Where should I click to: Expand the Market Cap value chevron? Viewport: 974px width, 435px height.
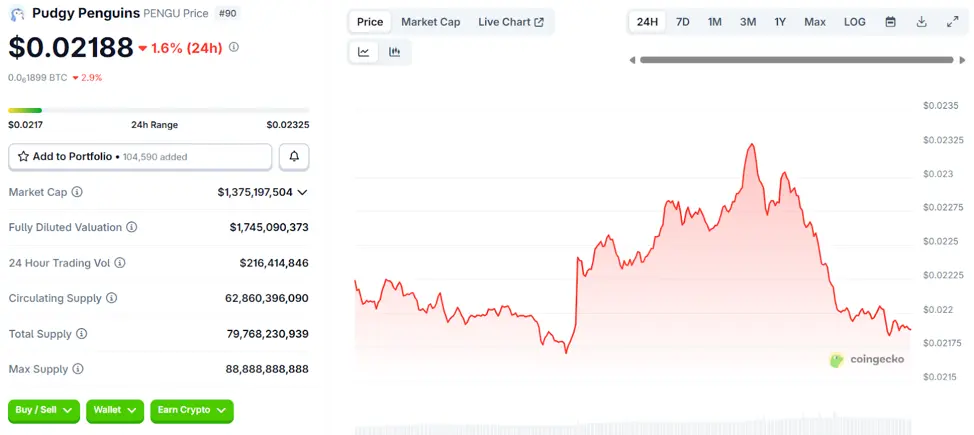(302, 192)
